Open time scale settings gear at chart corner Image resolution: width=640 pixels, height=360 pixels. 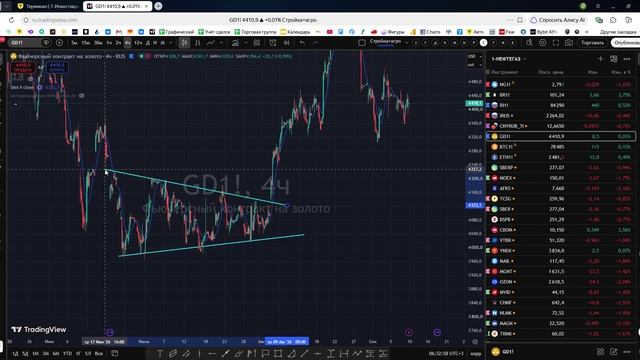[x=475, y=342]
